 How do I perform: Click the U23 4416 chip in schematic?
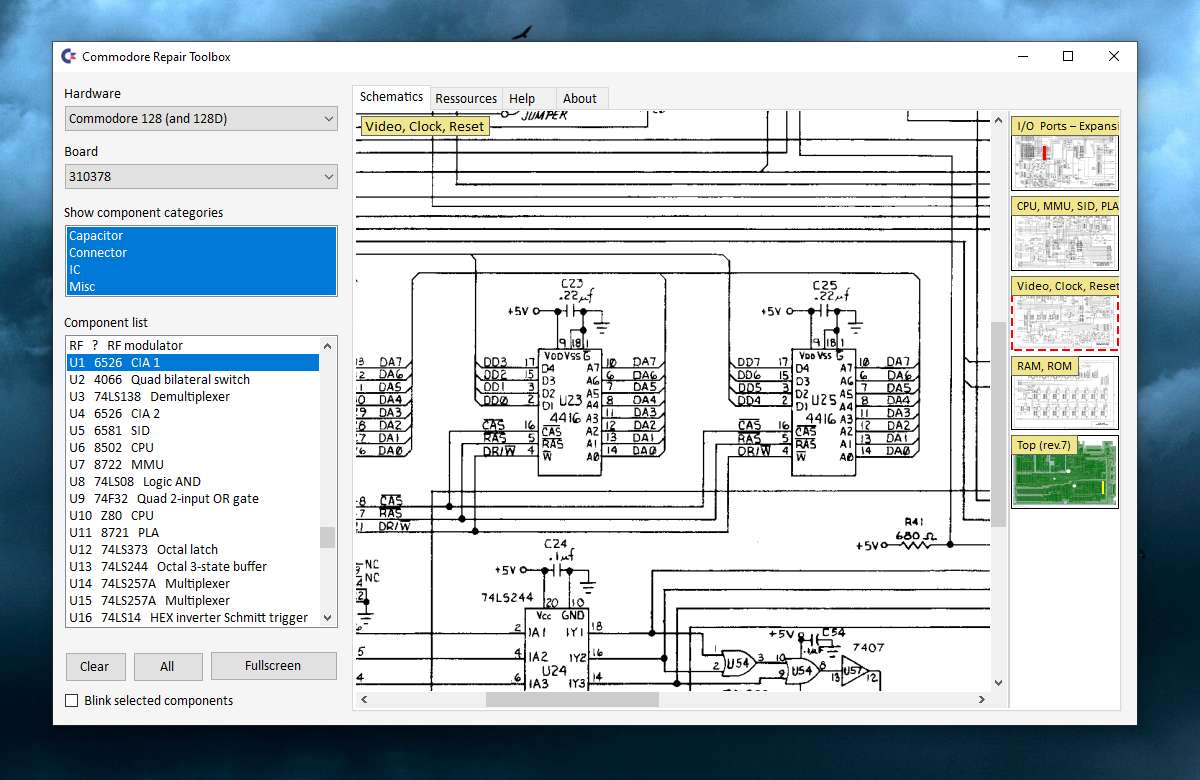coord(571,410)
